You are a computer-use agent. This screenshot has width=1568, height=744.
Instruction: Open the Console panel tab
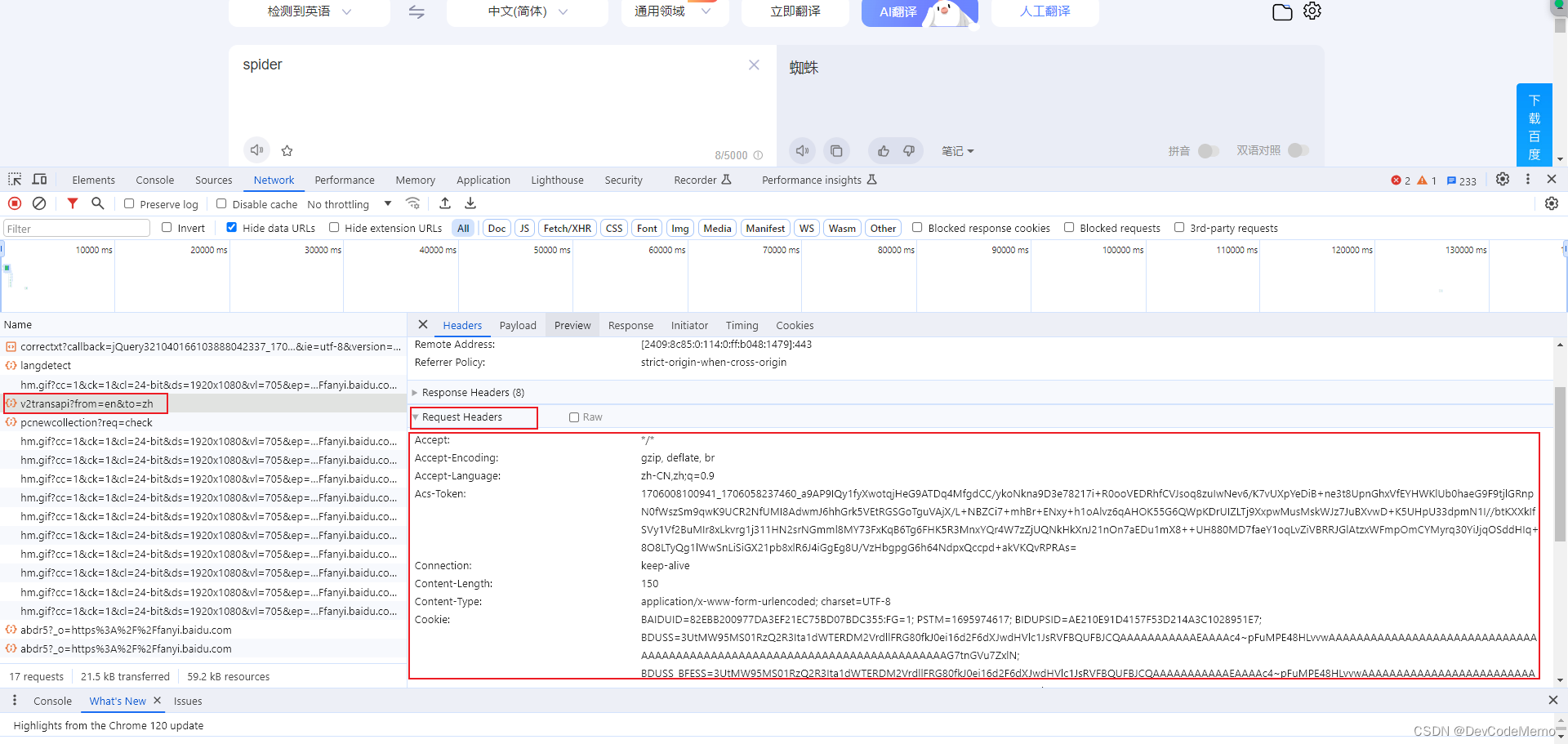pos(155,180)
